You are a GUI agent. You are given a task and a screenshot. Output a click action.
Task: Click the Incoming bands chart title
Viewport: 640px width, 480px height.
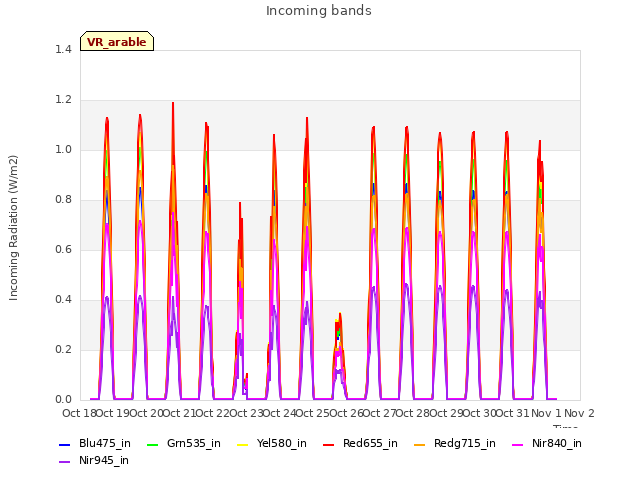(x=319, y=11)
